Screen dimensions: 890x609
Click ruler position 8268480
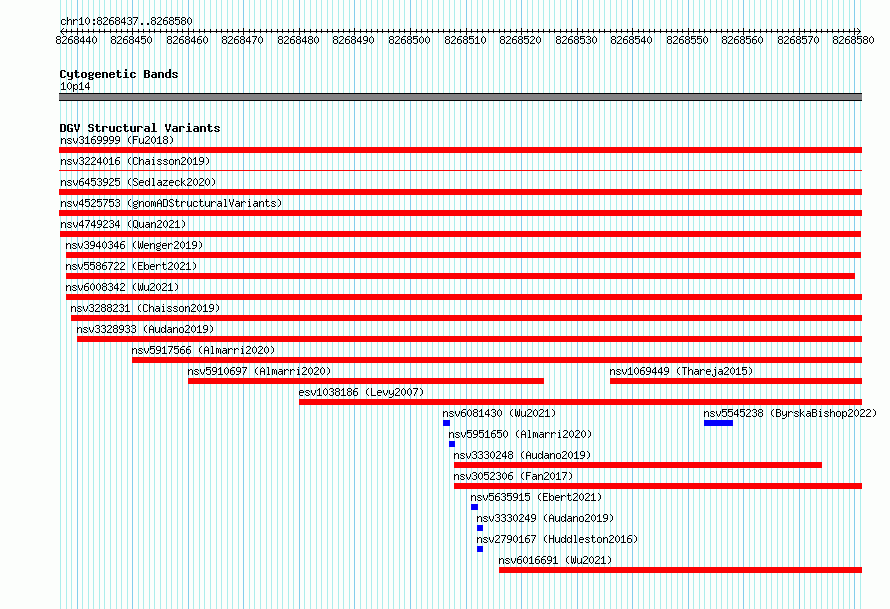(x=298, y=40)
